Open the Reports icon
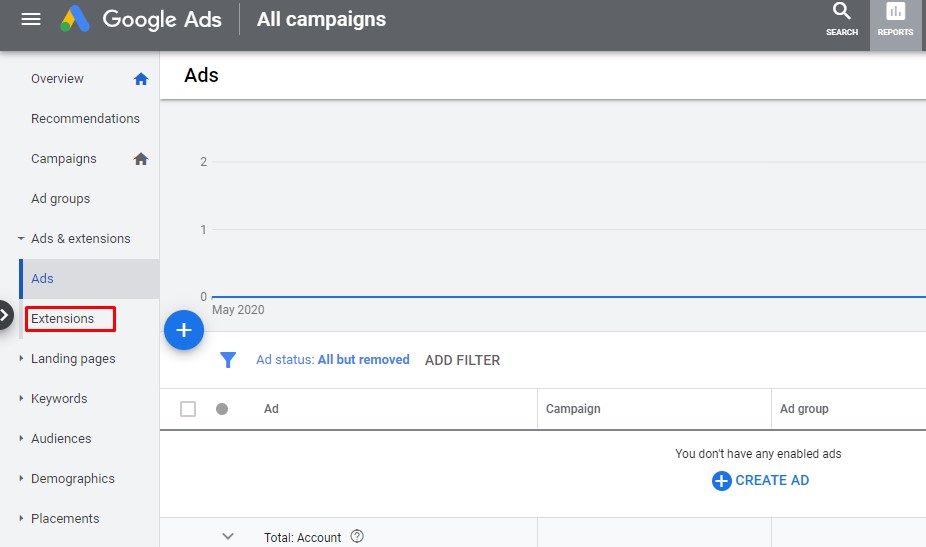Viewport: 926px width, 547px height. pyautogui.click(x=895, y=19)
